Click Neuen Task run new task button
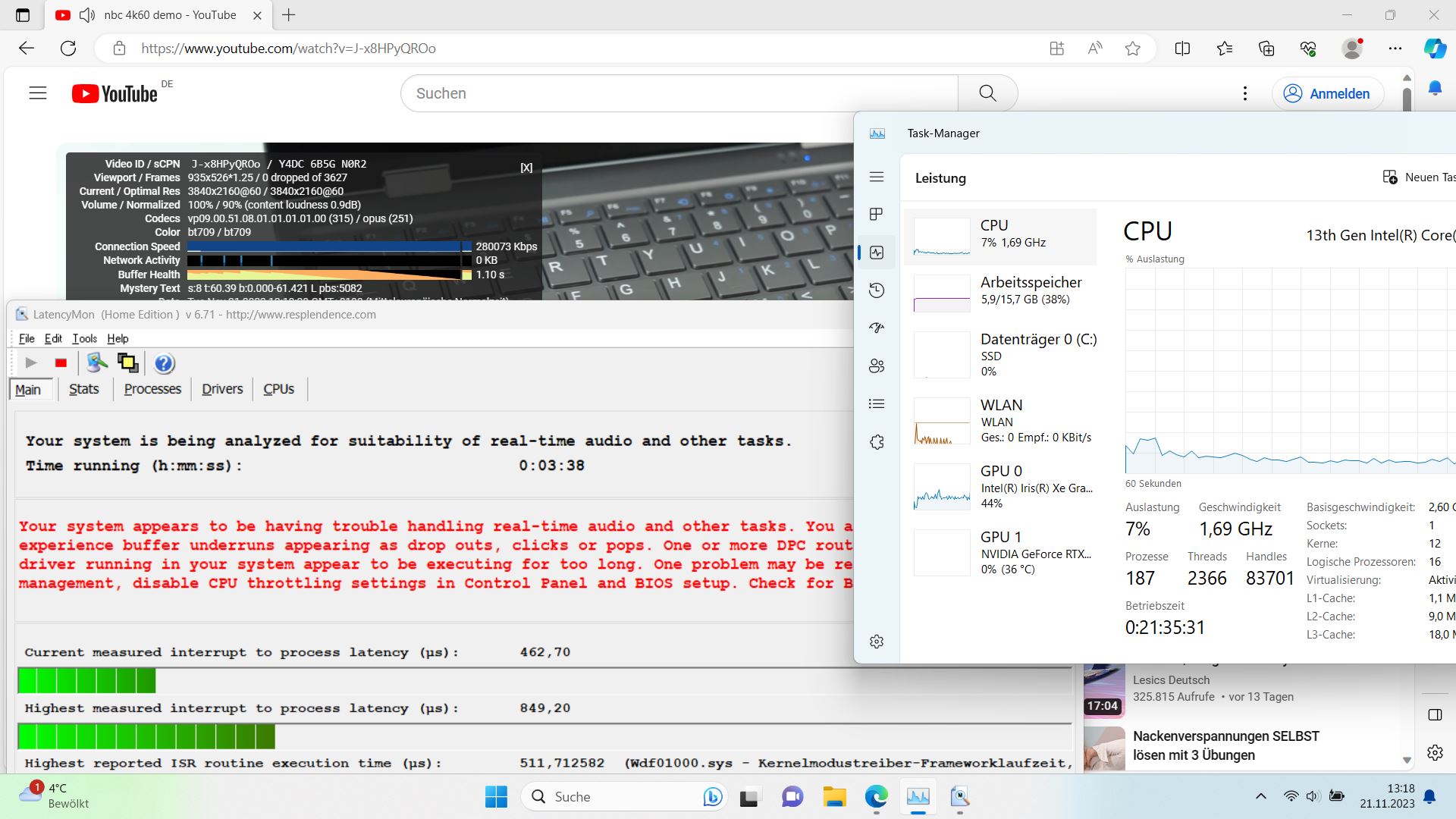This screenshot has height=819, width=1456. 1418,177
